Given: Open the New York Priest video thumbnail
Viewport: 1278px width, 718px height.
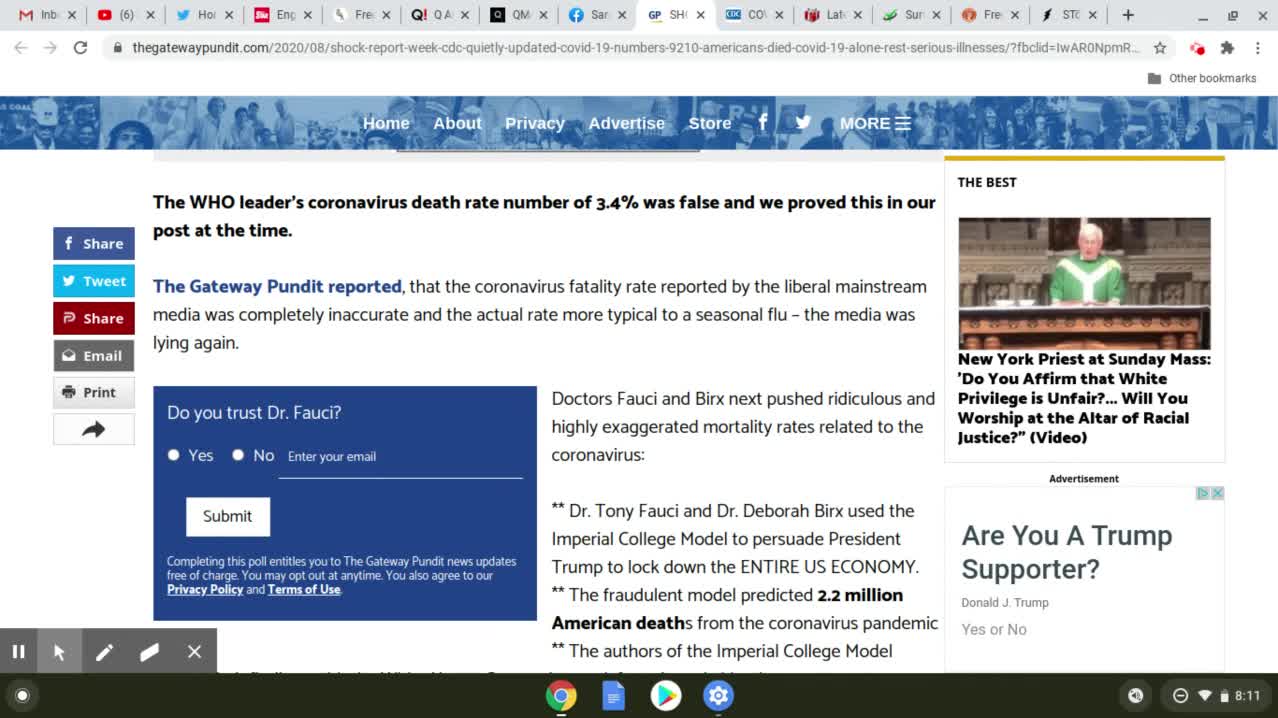Looking at the screenshot, I should 1084,283.
